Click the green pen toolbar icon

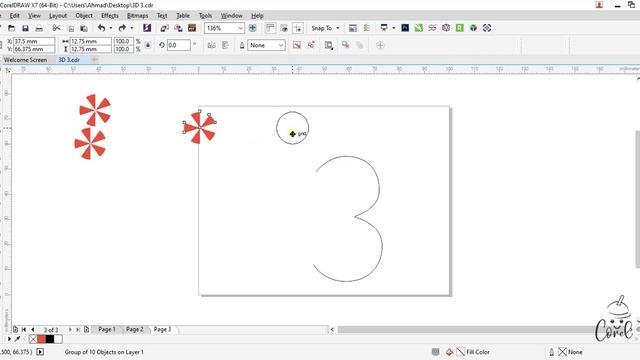pyautogui.click(x=419, y=28)
